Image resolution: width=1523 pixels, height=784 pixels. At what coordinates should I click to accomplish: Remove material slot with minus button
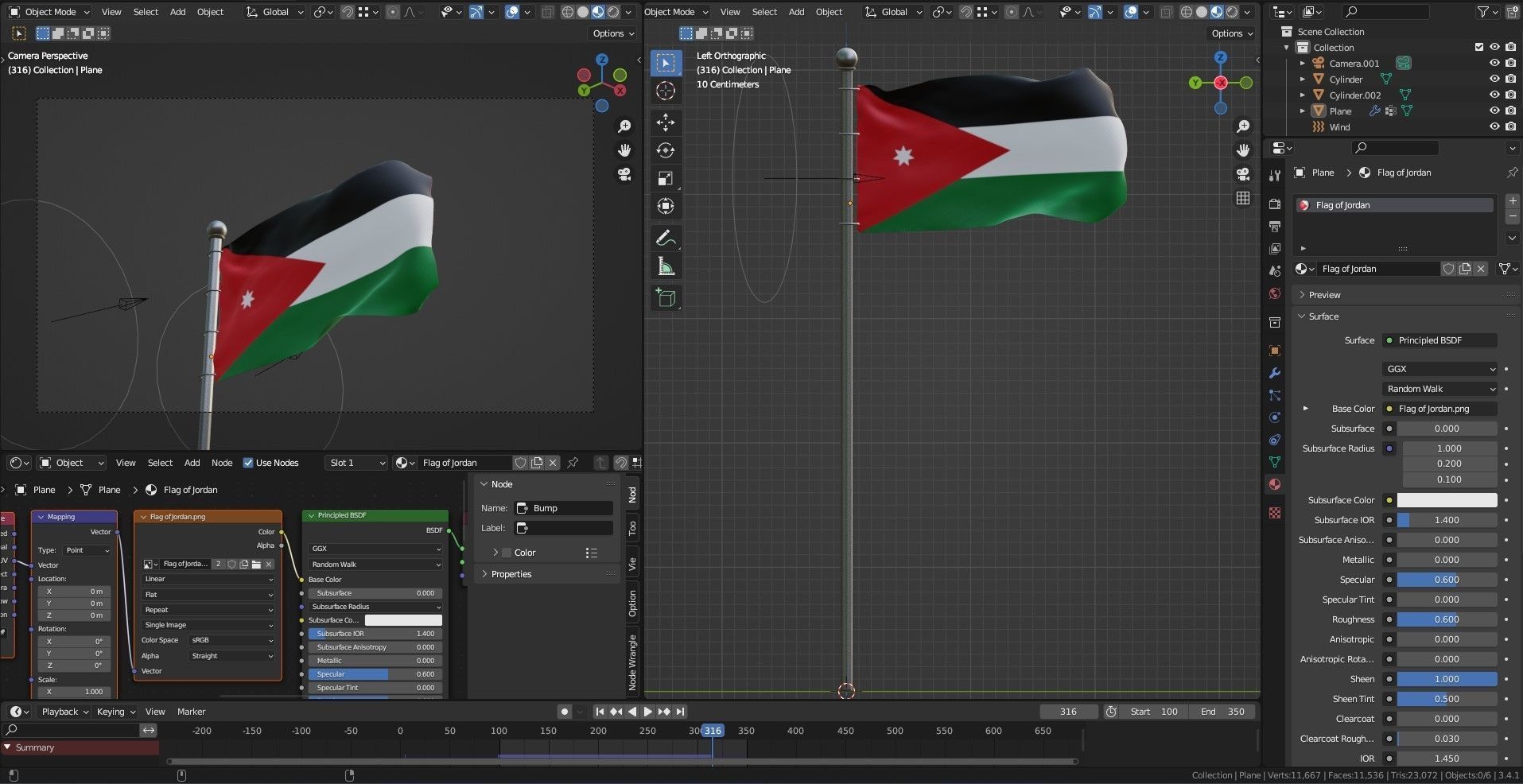(x=1513, y=217)
